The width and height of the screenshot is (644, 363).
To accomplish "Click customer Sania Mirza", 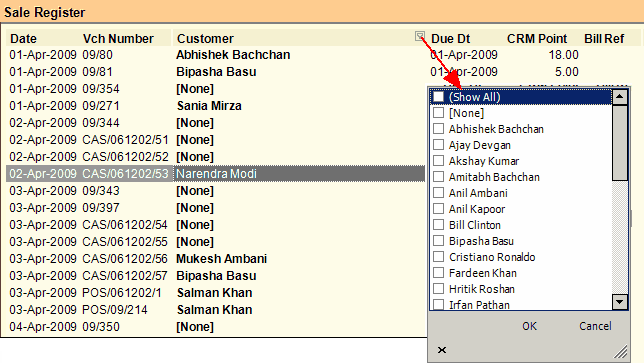I will click(209, 106).
